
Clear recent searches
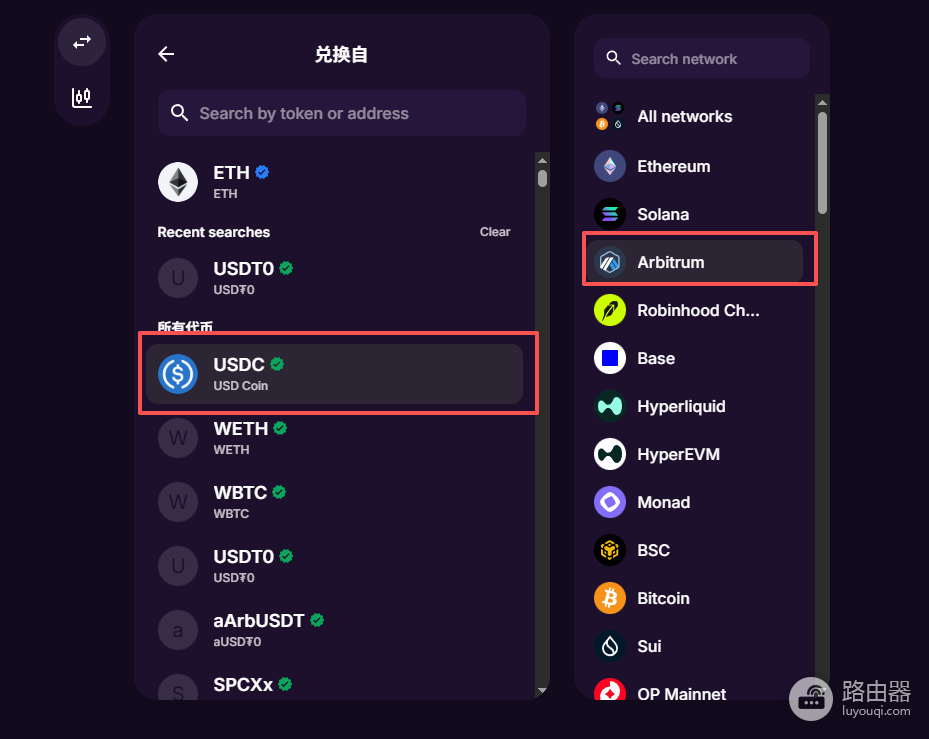point(495,232)
